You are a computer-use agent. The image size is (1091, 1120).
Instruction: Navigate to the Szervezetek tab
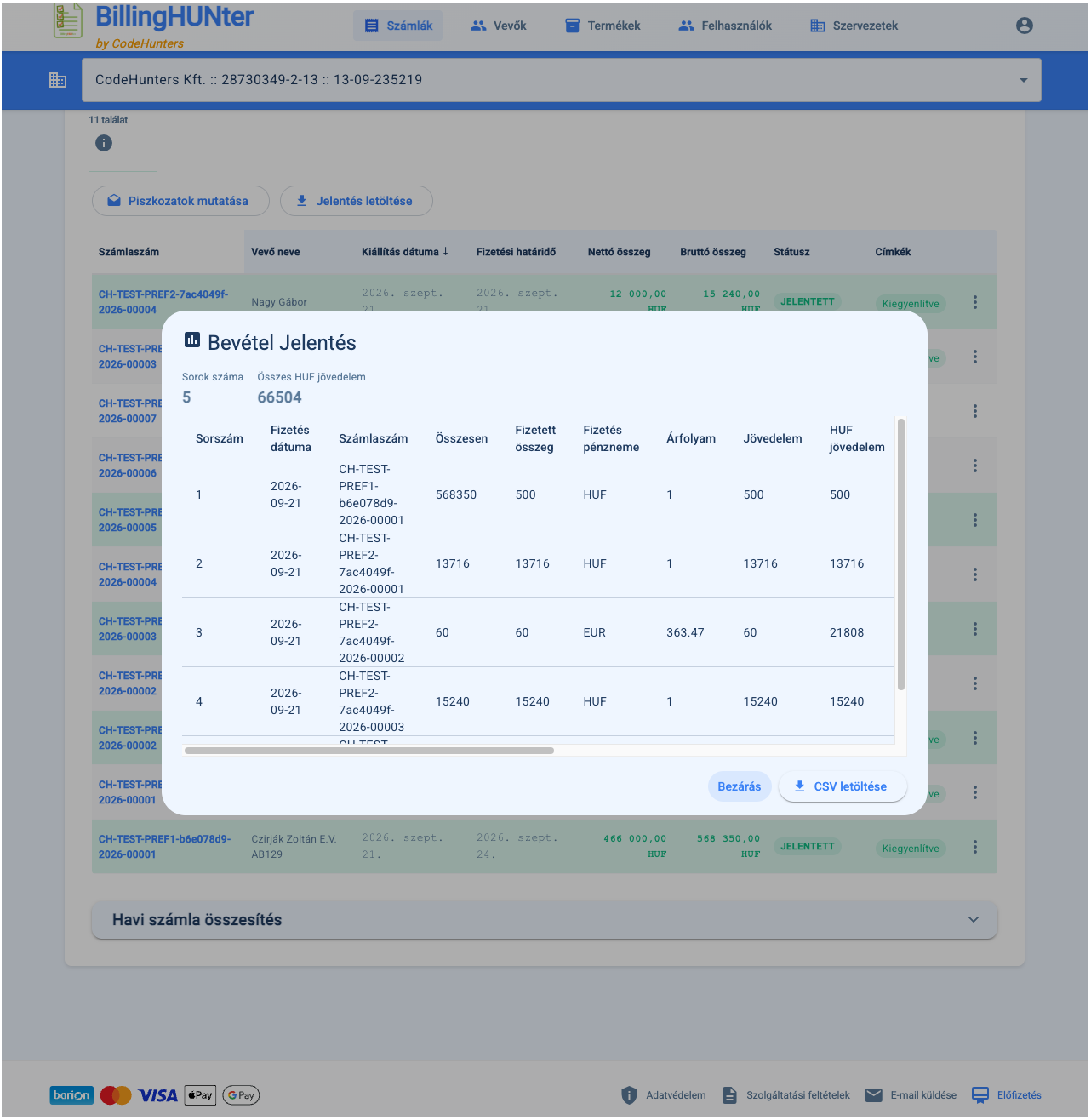(854, 26)
